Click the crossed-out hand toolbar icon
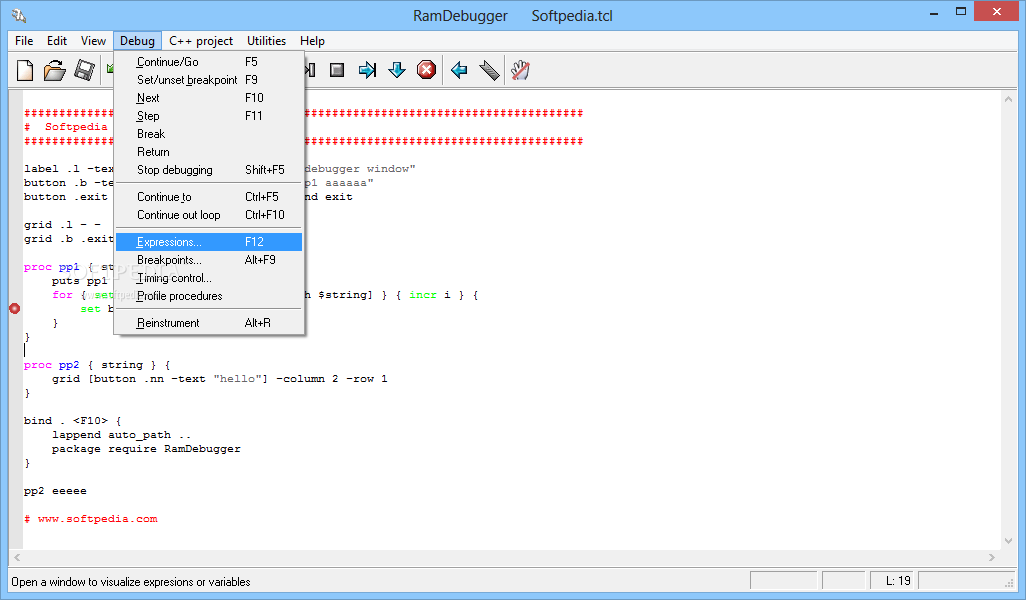Viewport: 1026px width, 600px height. tap(520, 70)
